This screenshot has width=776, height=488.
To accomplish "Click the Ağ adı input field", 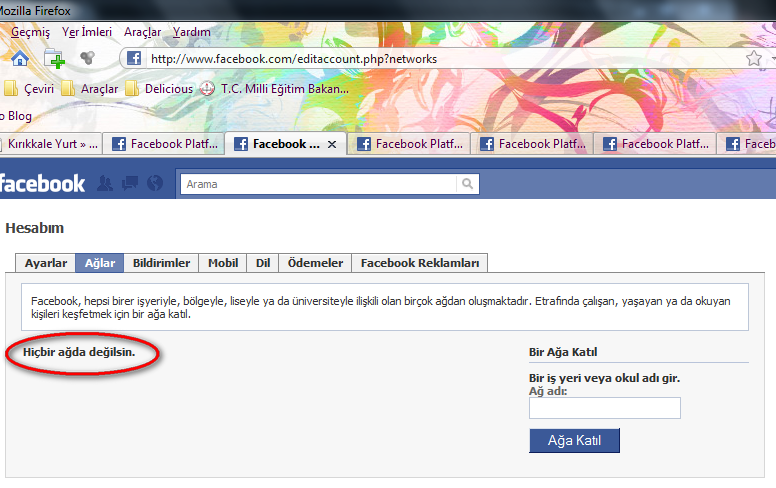I will (605, 408).
